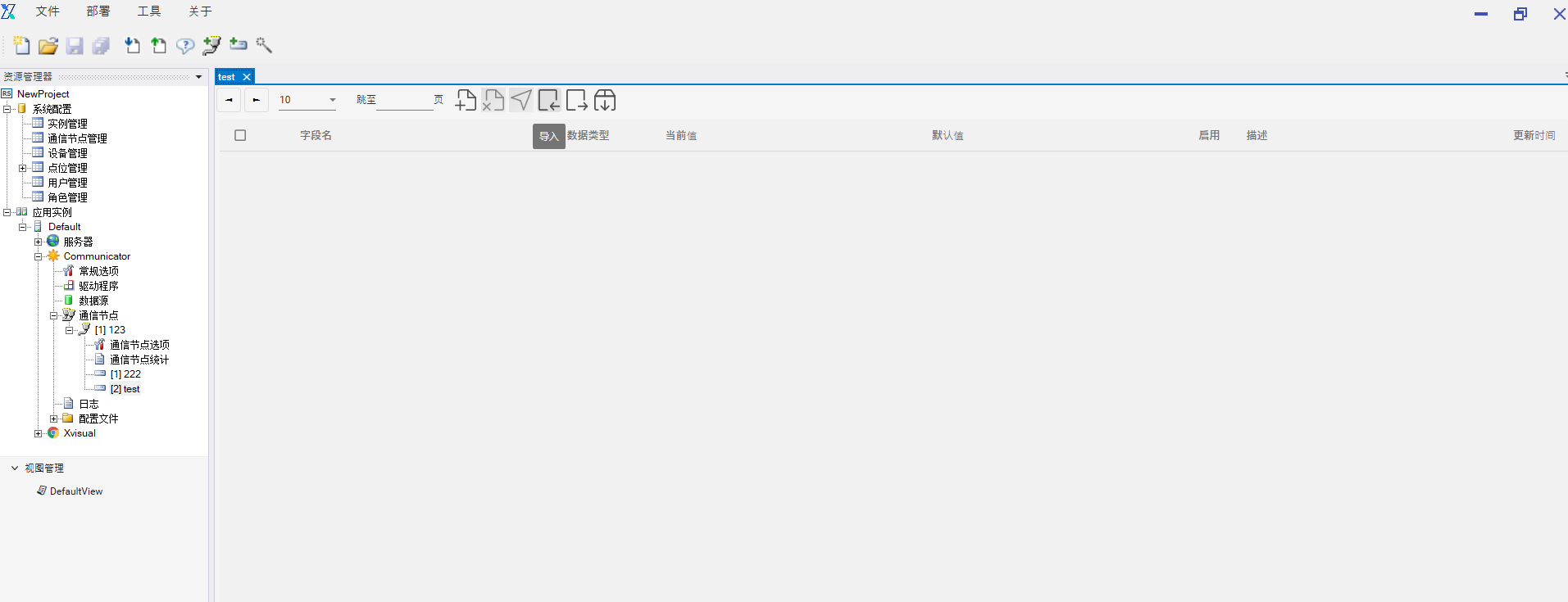Click the plug with green plus icon
Screen dimensions: 1568x602
[211, 46]
